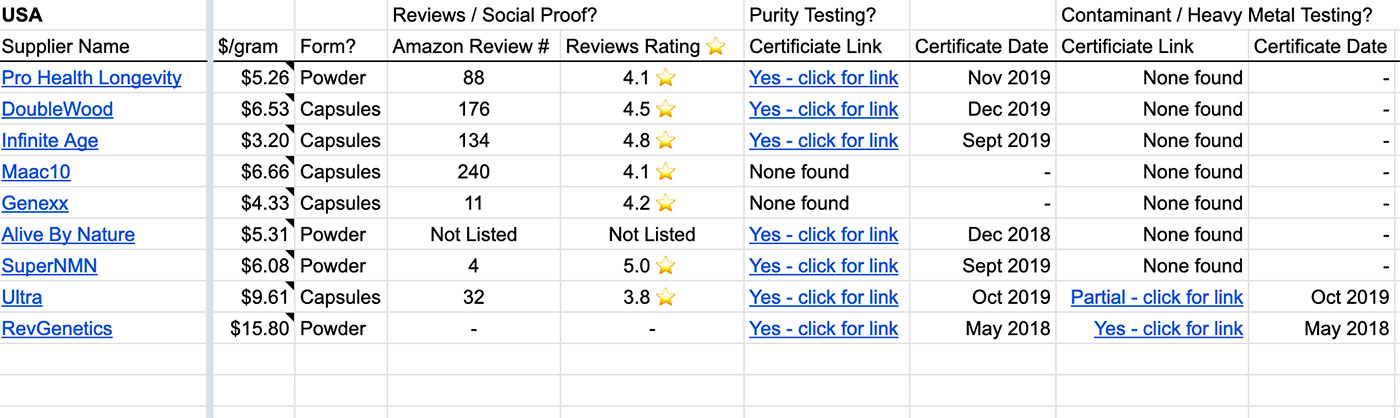The image size is (1400, 418).
Task: Select the 'Reviews Rating' star header cell
Action: (x=652, y=46)
